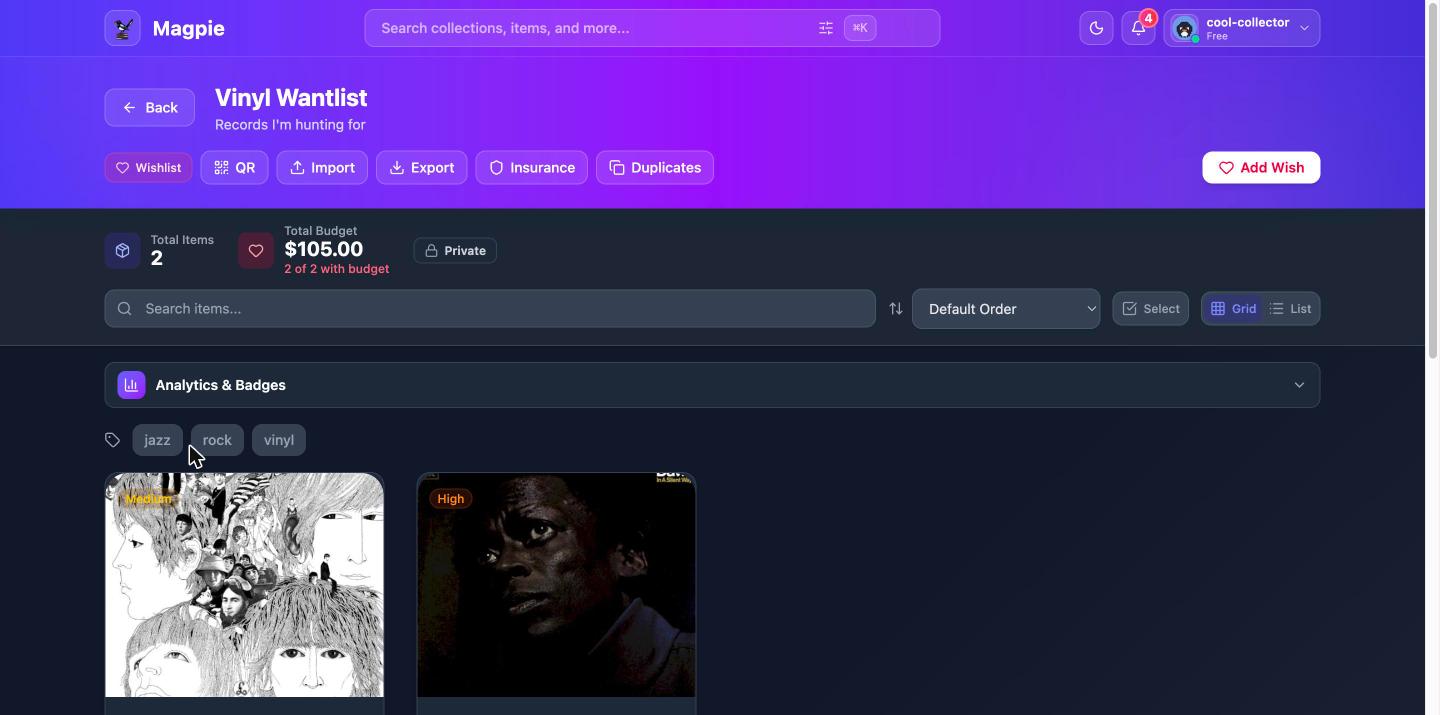Image resolution: width=1440 pixels, height=715 pixels.
Task: Filter by the rock tag
Action: click(217, 440)
